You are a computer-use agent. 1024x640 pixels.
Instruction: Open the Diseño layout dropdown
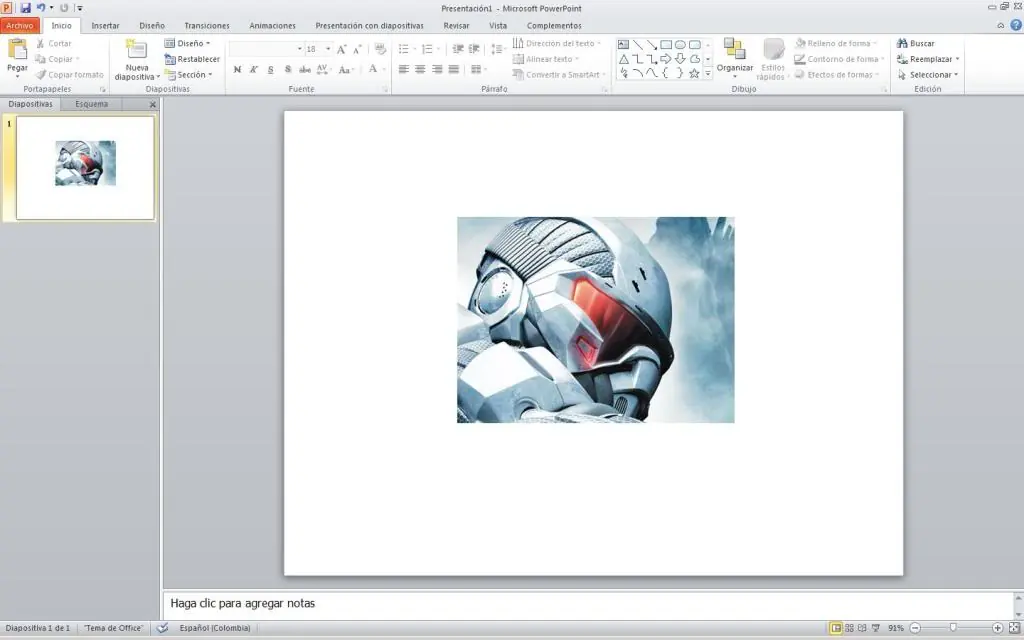(x=187, y=43)
